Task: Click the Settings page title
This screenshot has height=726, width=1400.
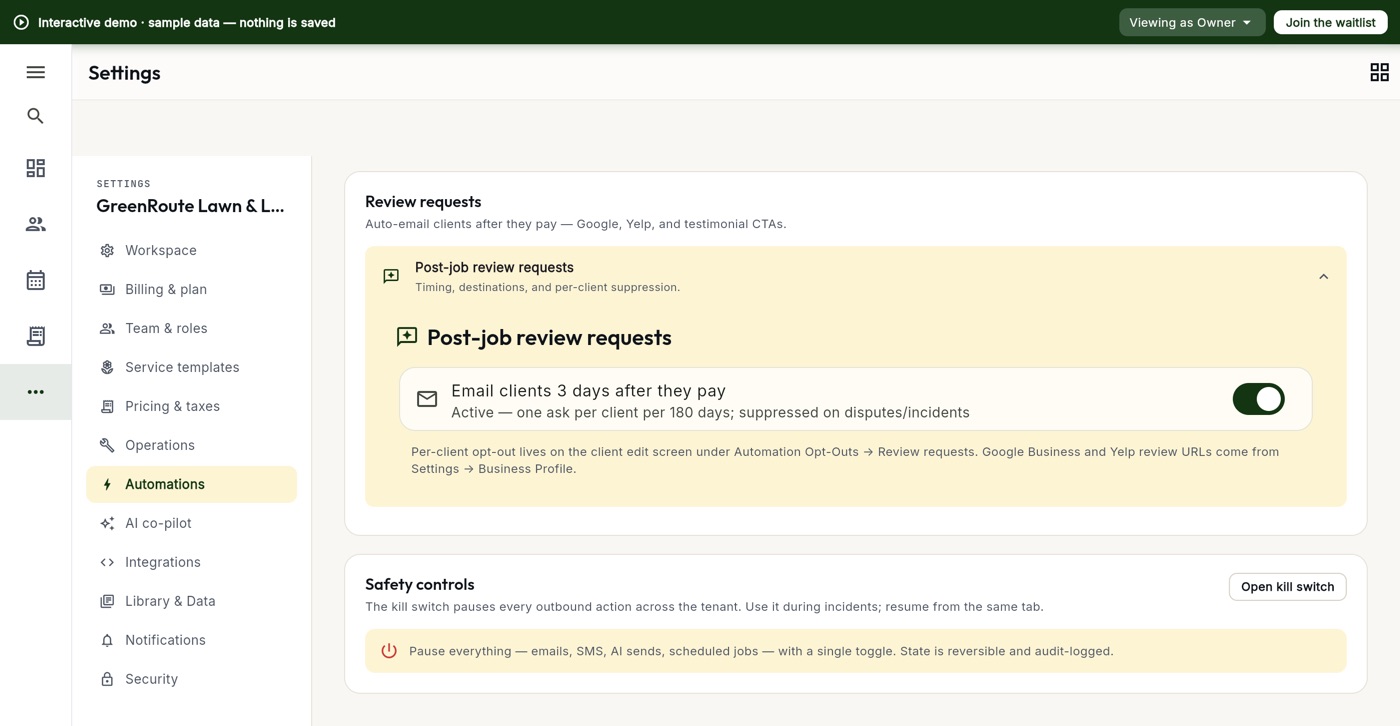Action: [x=124, y=72]
